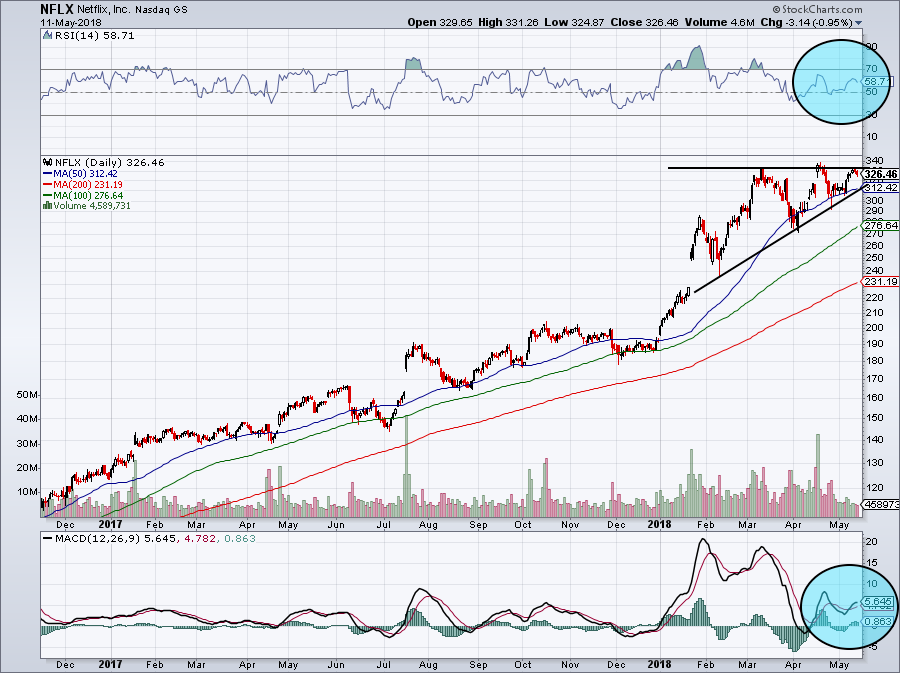Click the '10M' volume axis label
Image resolution: width=900 pixels, height=673 pixels.
point(27,492)
